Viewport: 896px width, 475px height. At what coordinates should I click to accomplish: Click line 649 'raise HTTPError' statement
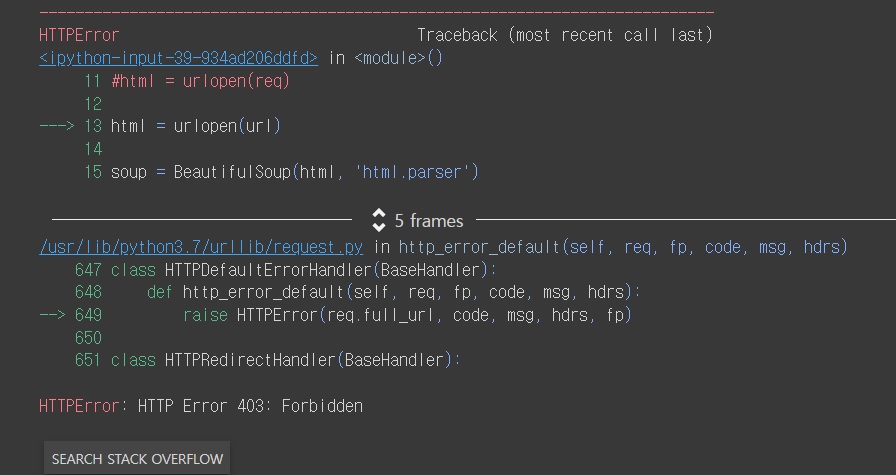pos(407,315)
